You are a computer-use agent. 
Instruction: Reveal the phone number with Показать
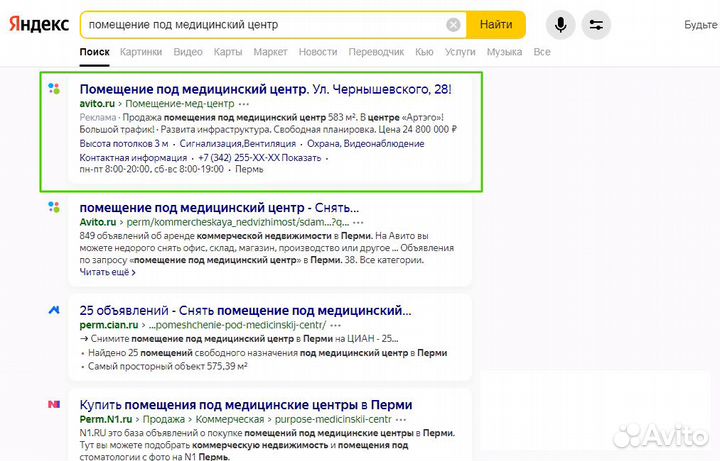pyautogui.click(x=301, y=158)
